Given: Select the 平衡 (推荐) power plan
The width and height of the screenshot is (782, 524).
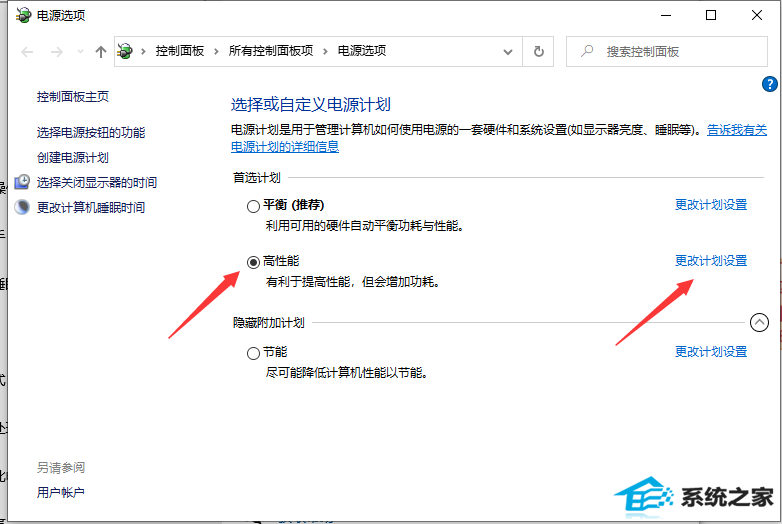Looking at the screenshot, I should click(x=253, y=206).
